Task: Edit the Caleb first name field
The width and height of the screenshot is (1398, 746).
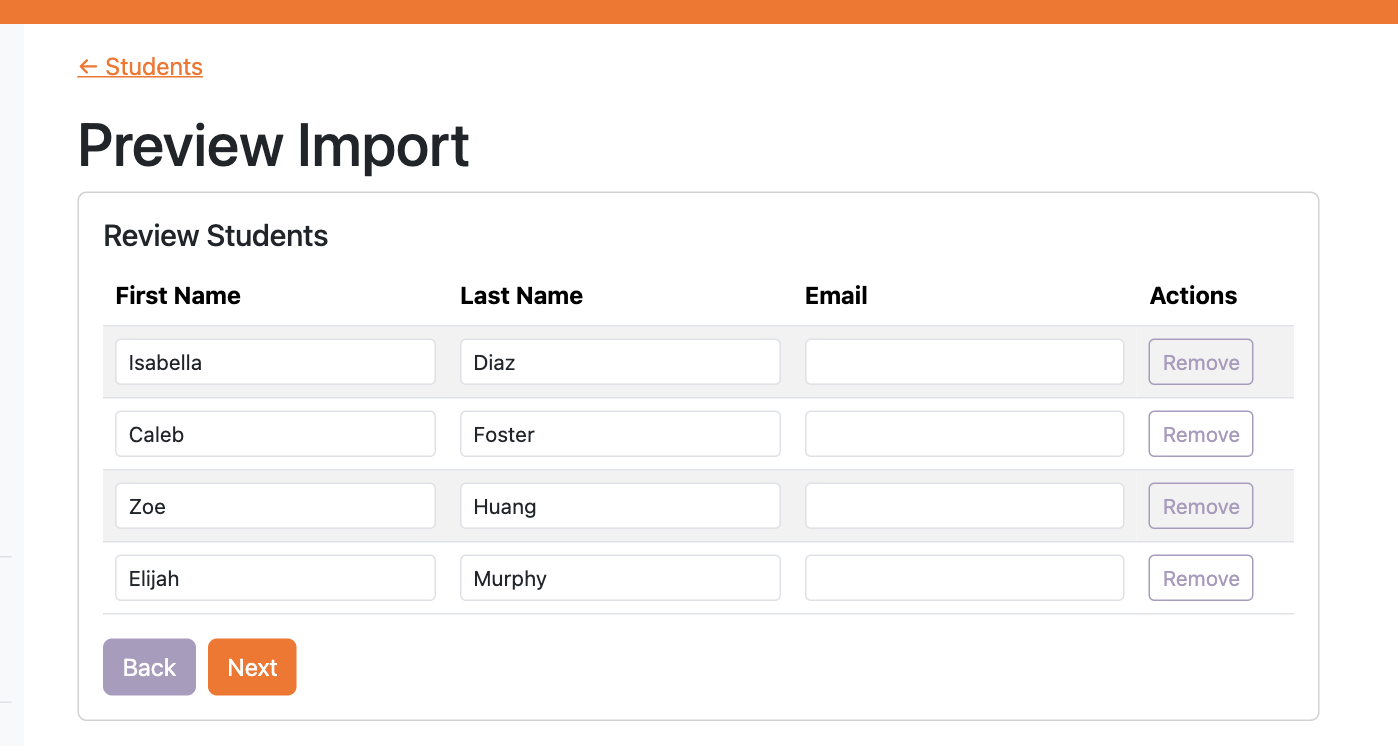Action: (x=275, y=434)
